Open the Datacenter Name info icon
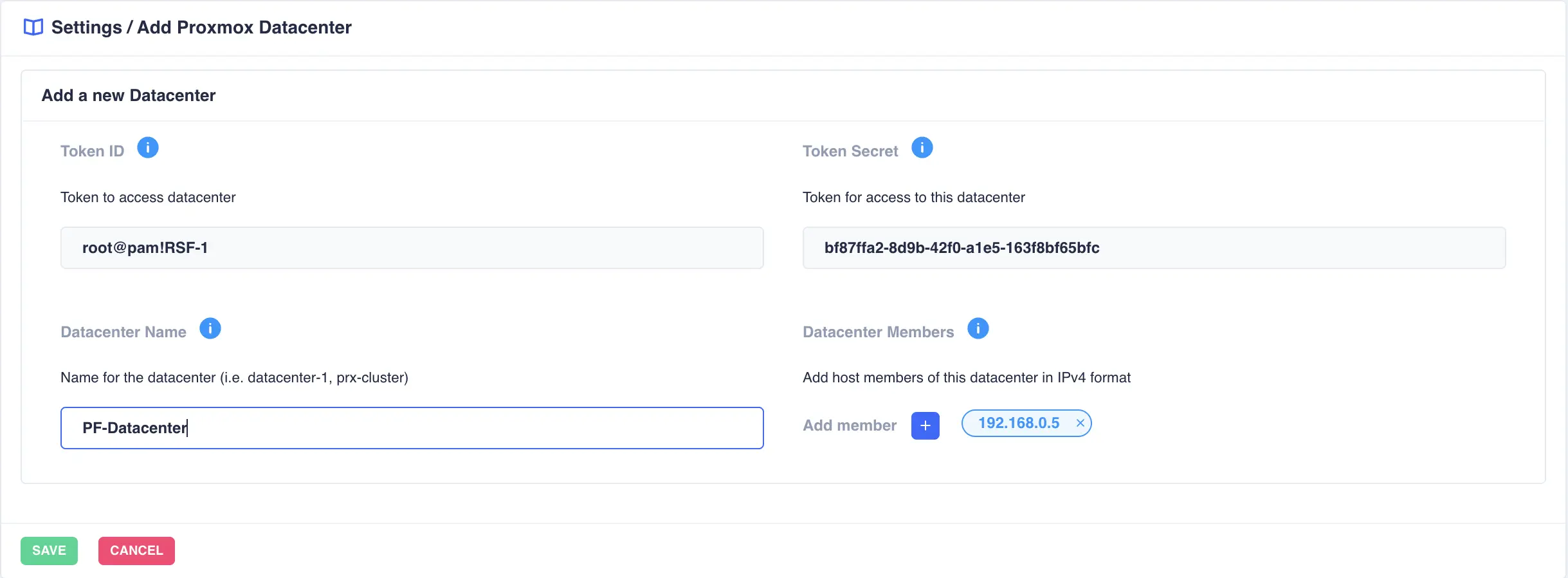This screenshot has height=578, width=1568. 210,329
